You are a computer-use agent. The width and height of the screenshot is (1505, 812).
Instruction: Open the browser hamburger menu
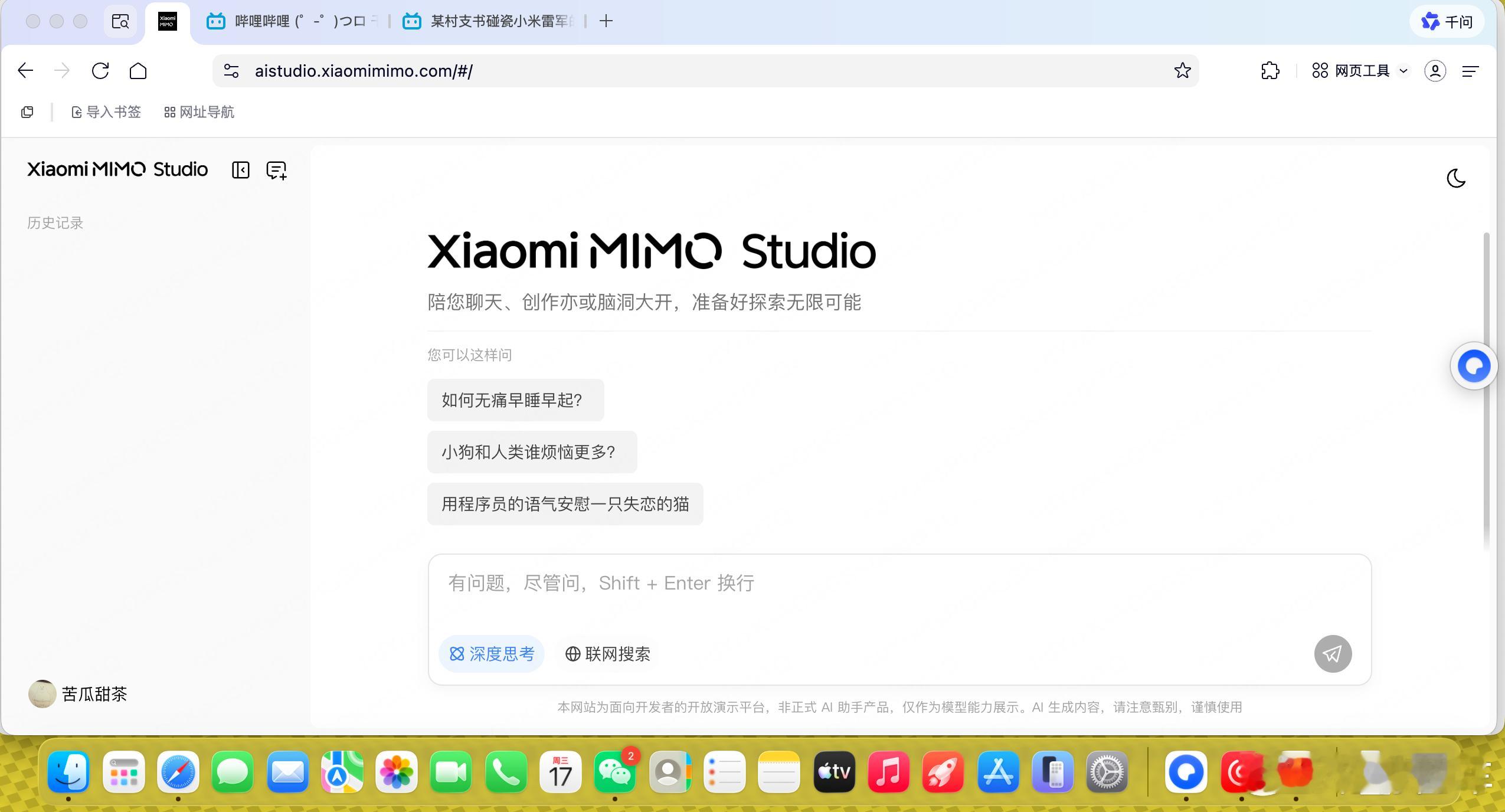tap(1471, 71)
